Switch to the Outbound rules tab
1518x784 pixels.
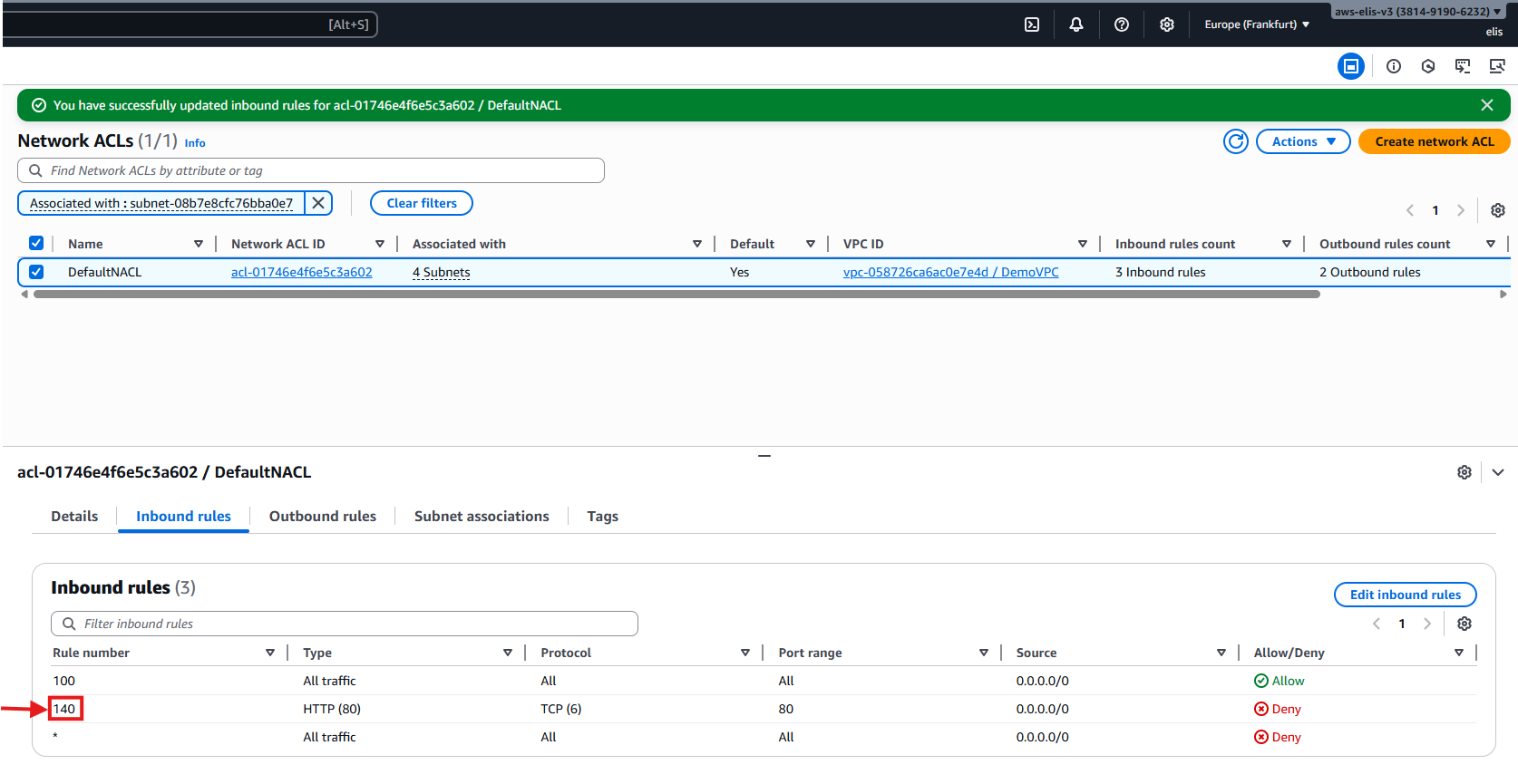pyautogui.click(x=322, y=517)
